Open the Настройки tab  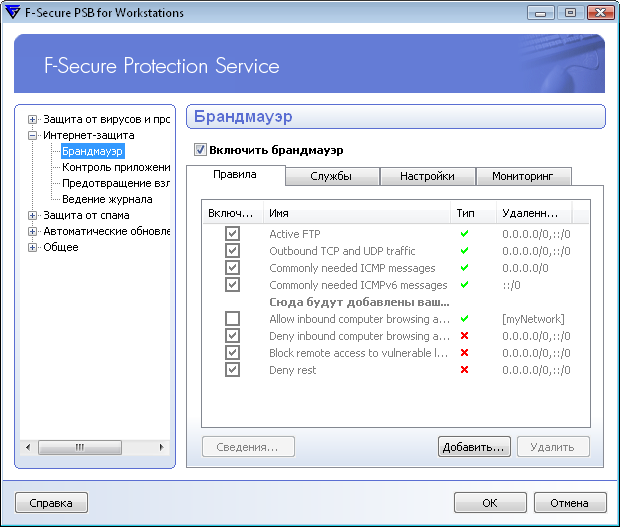[427, 176]
